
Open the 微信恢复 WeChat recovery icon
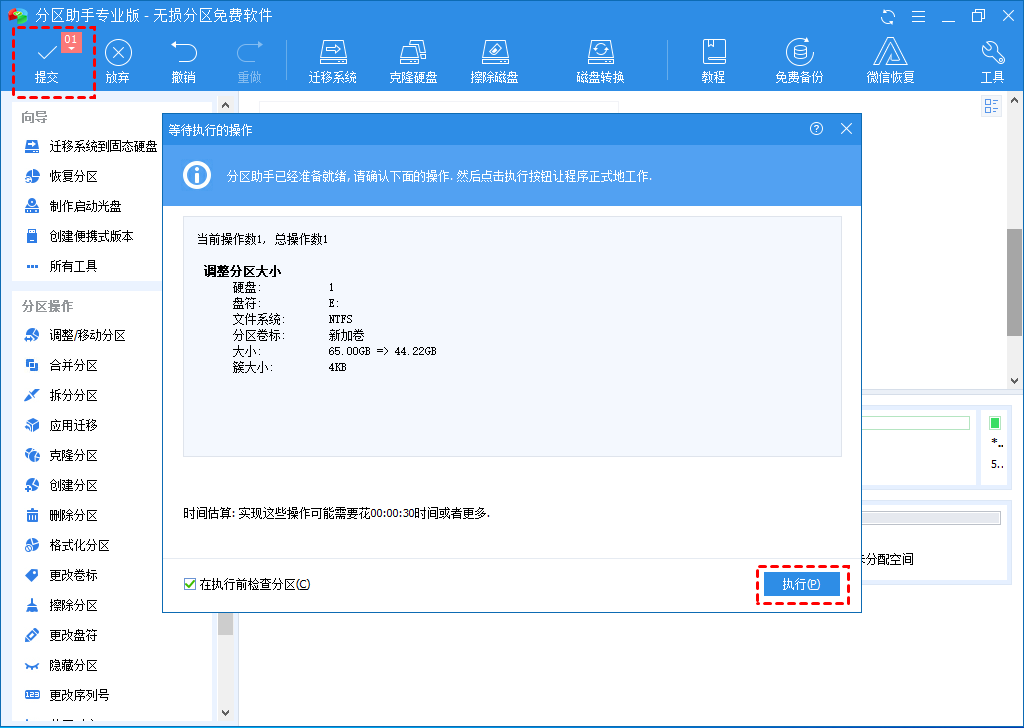point(890,62)
